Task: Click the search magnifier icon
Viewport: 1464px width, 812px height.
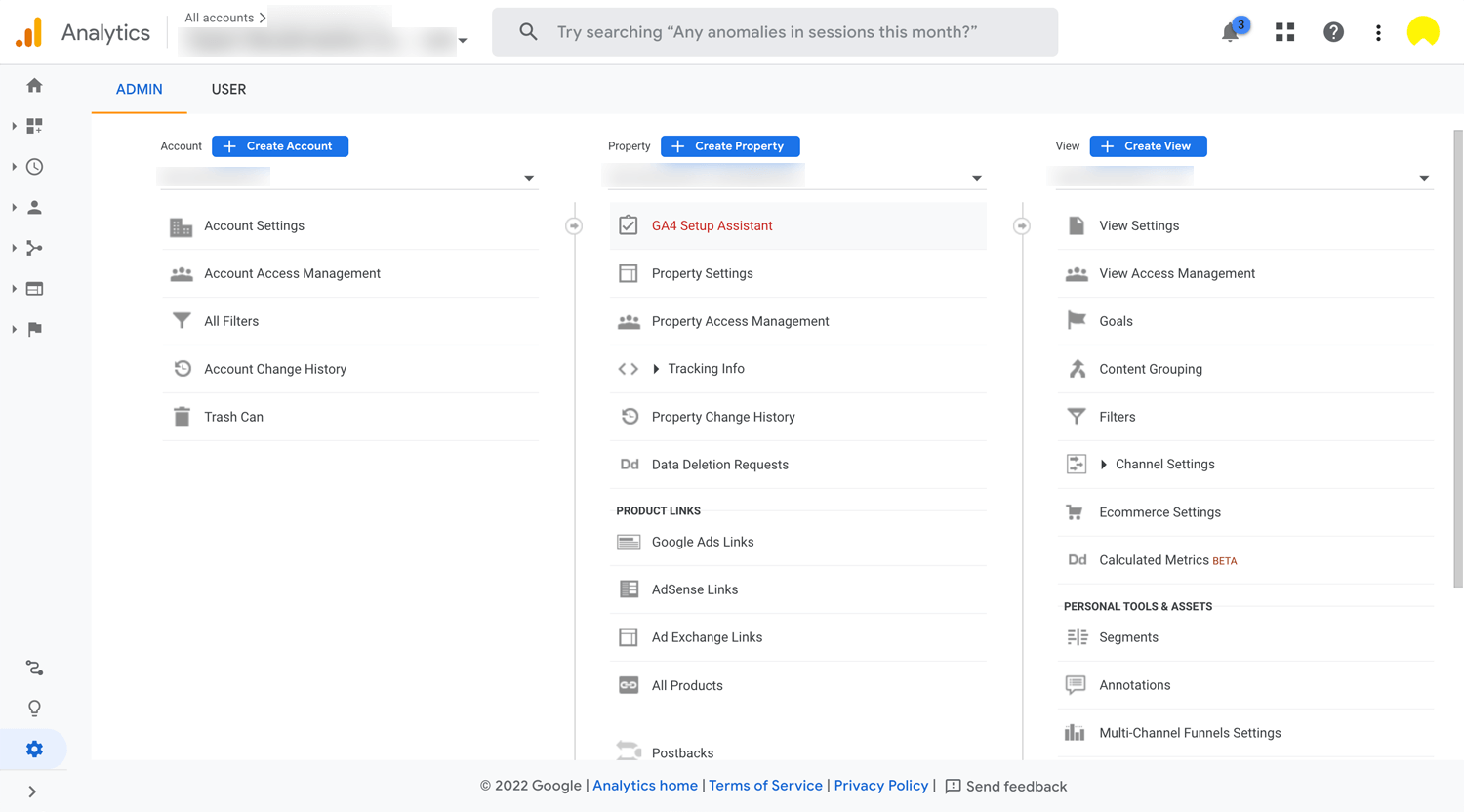Action: click(x=528, y=32)
